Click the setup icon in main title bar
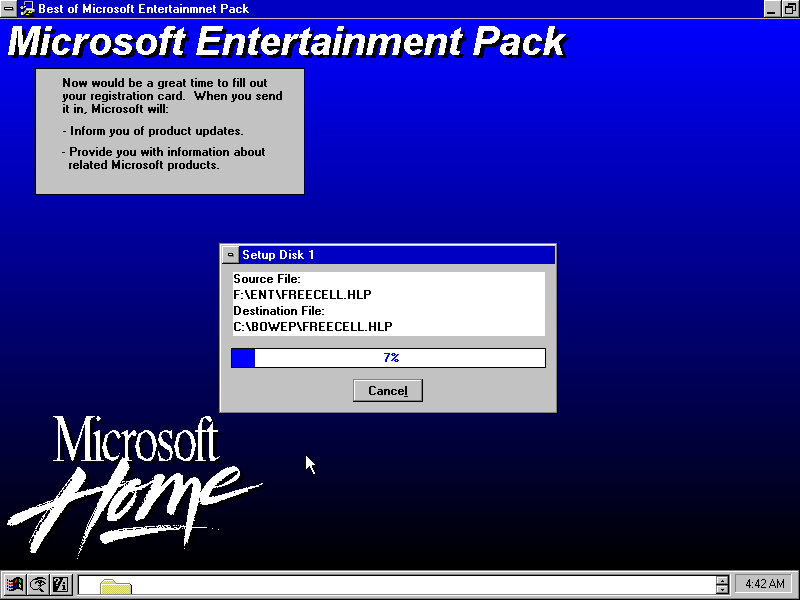The image size is (800, 600). [27, 9]
